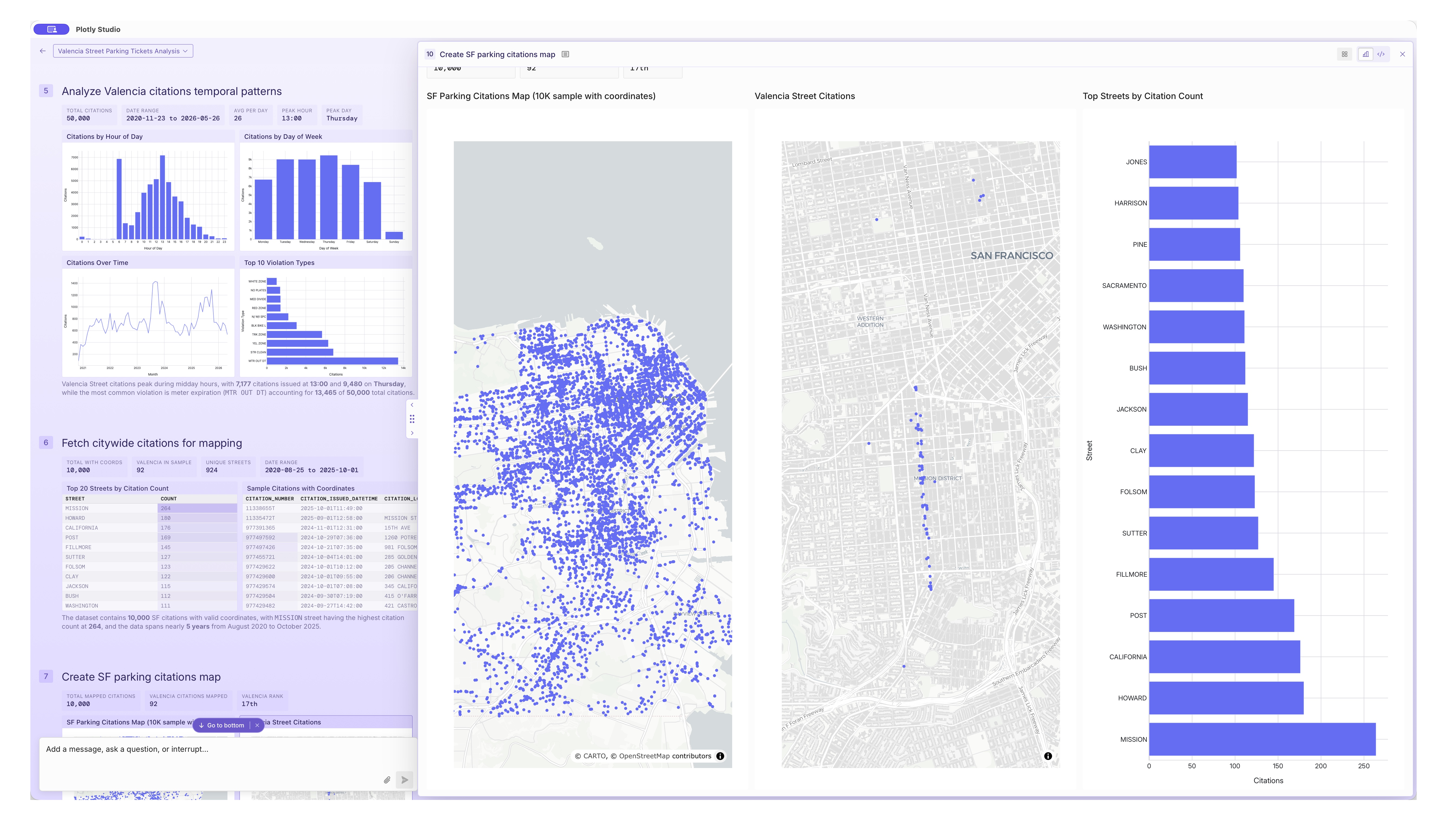The width and height of the screenshot is (1447, 840).
Task: Go back using the left arrow
Action: point(43,51)
